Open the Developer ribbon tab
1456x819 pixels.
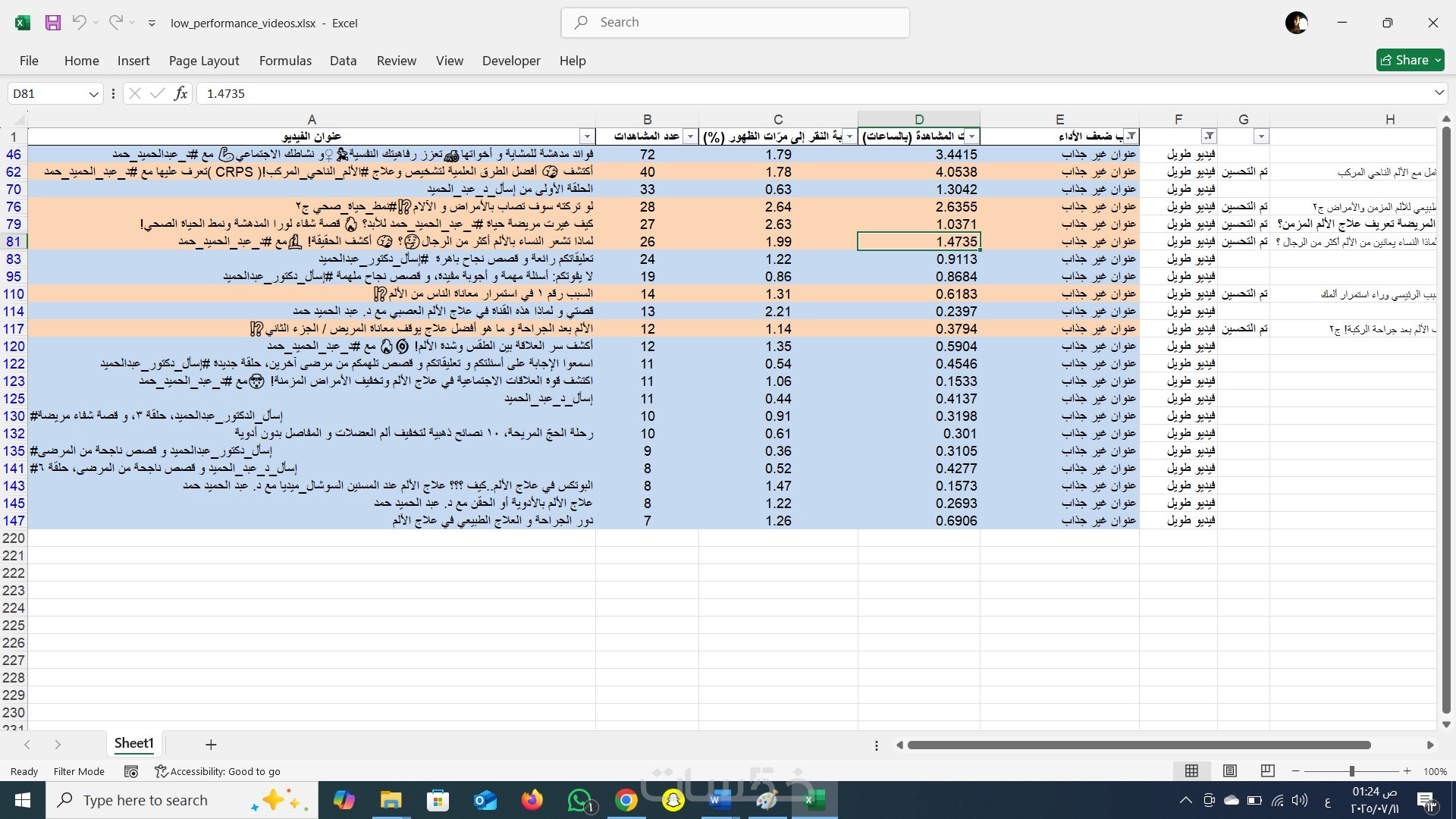pyautogui.click(x=511, y=61)
